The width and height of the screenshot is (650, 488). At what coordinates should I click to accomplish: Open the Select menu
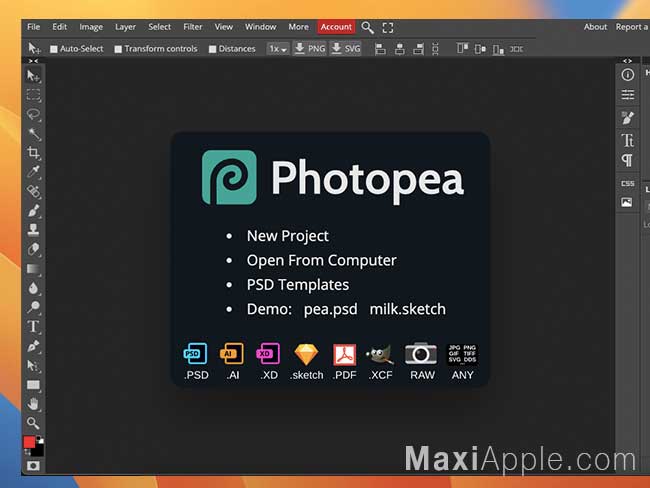click(x=160, y=27)
